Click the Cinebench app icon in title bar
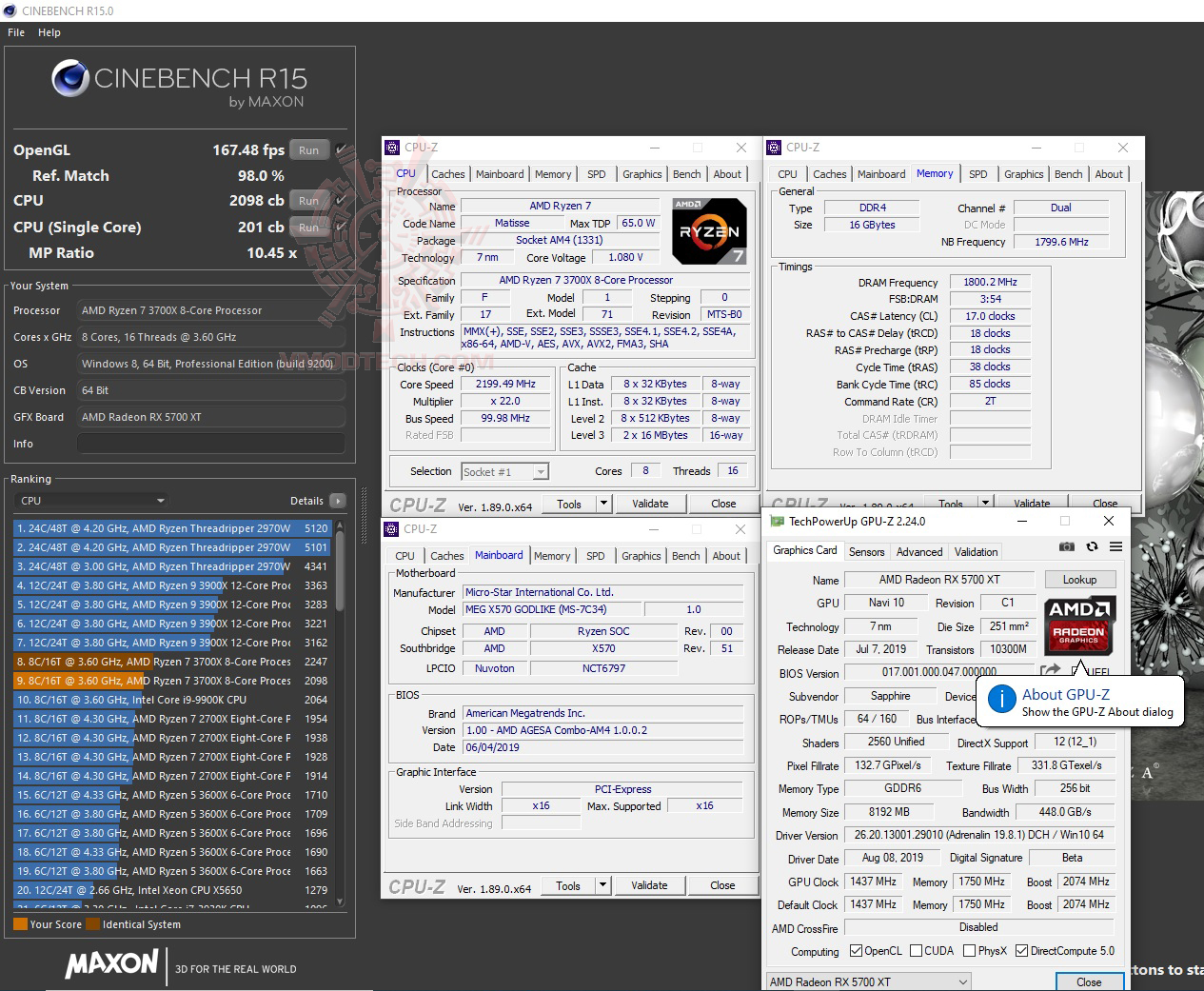1204x991 pixels. point(10,10)
